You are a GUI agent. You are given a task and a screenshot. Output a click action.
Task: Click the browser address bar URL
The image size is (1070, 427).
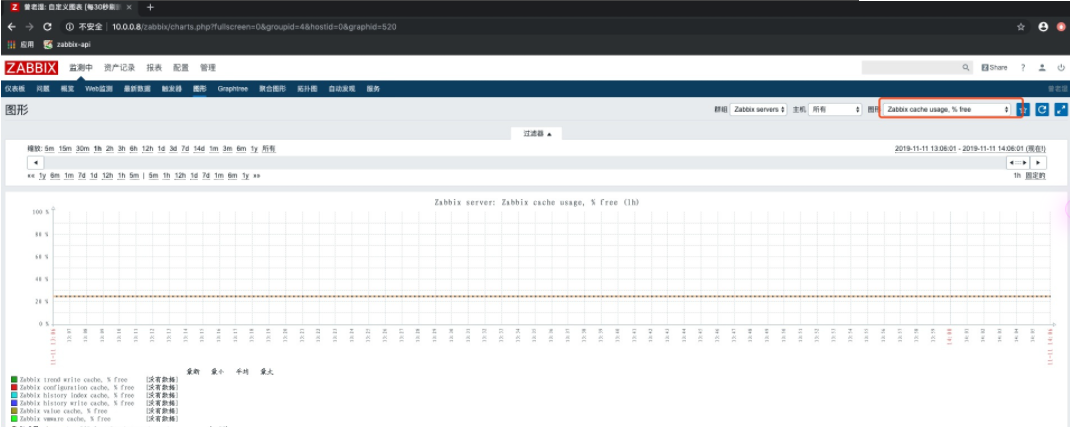(254, 27)
